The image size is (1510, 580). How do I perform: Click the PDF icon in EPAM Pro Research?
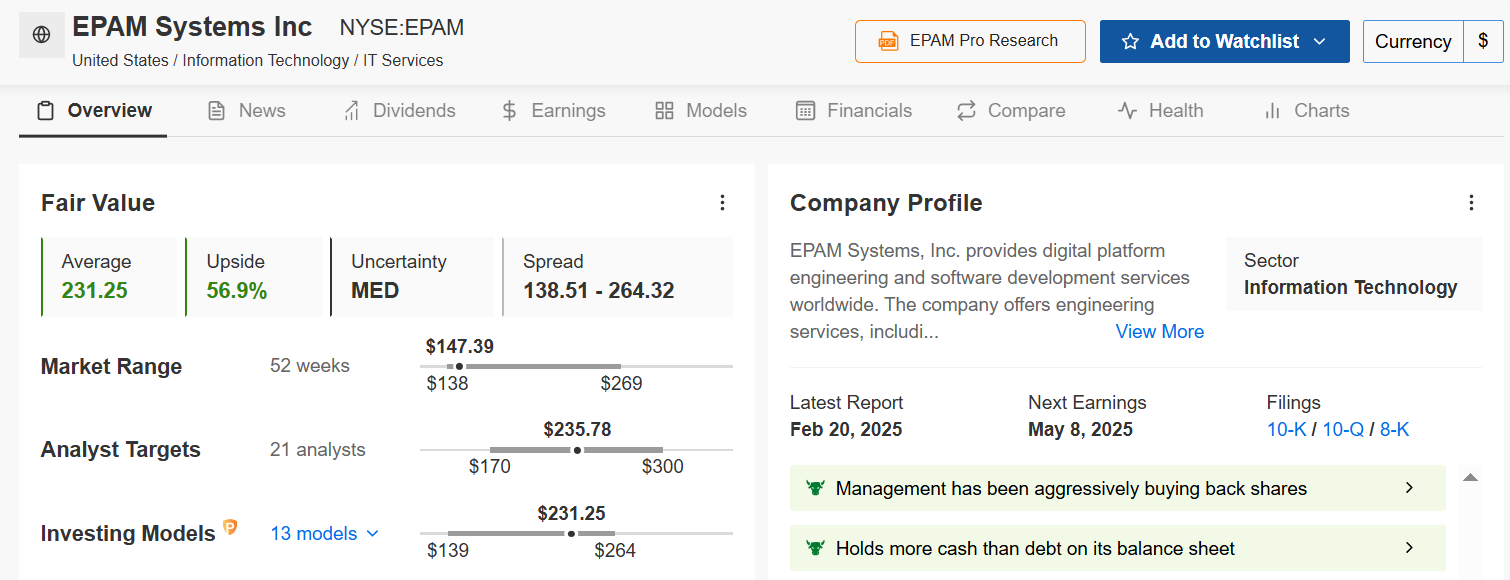tap(888, 41)
